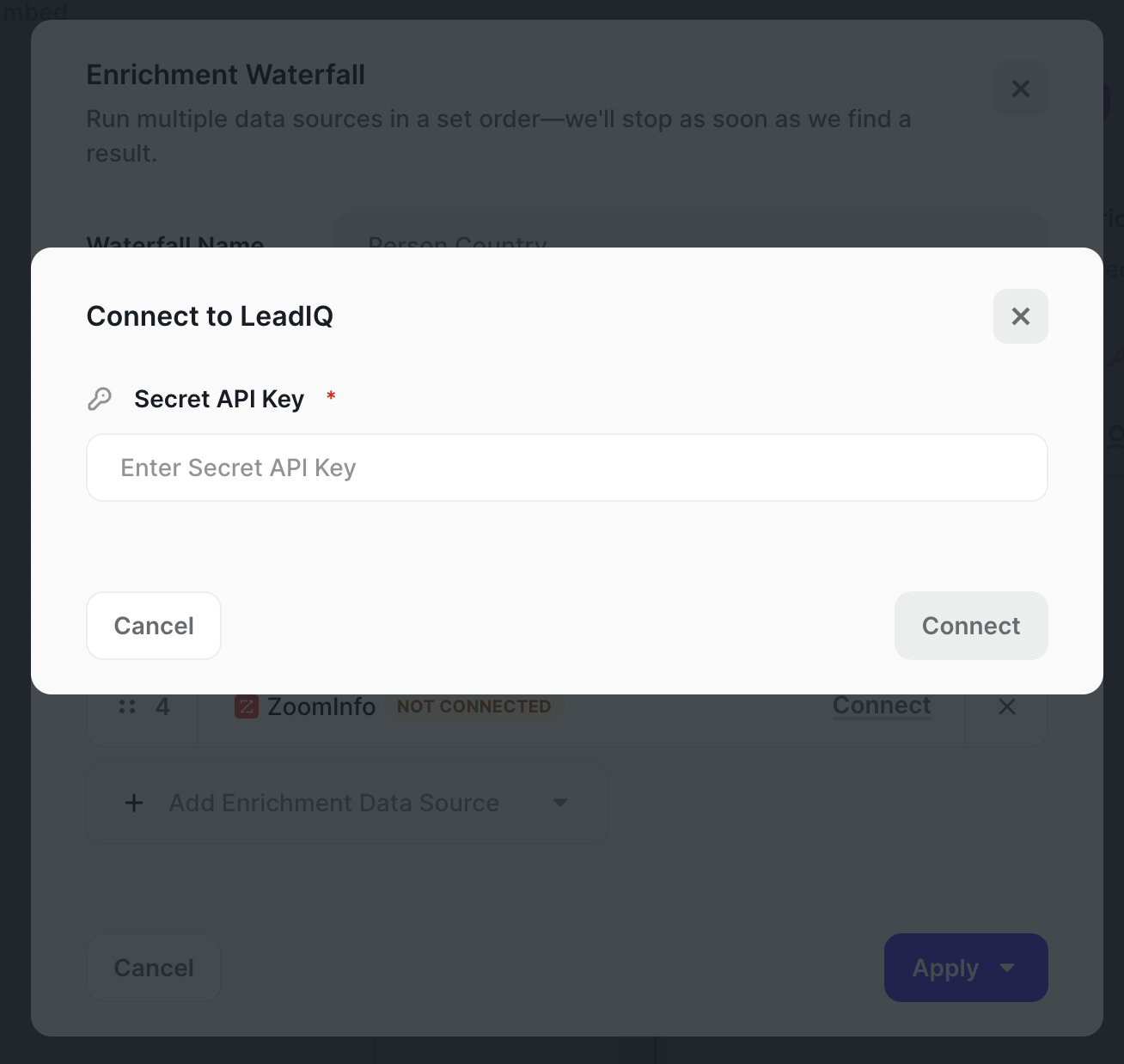Click the red required asterisk marker
The height and width of the screenshot is (1064, 1124).
pos(330,397)
